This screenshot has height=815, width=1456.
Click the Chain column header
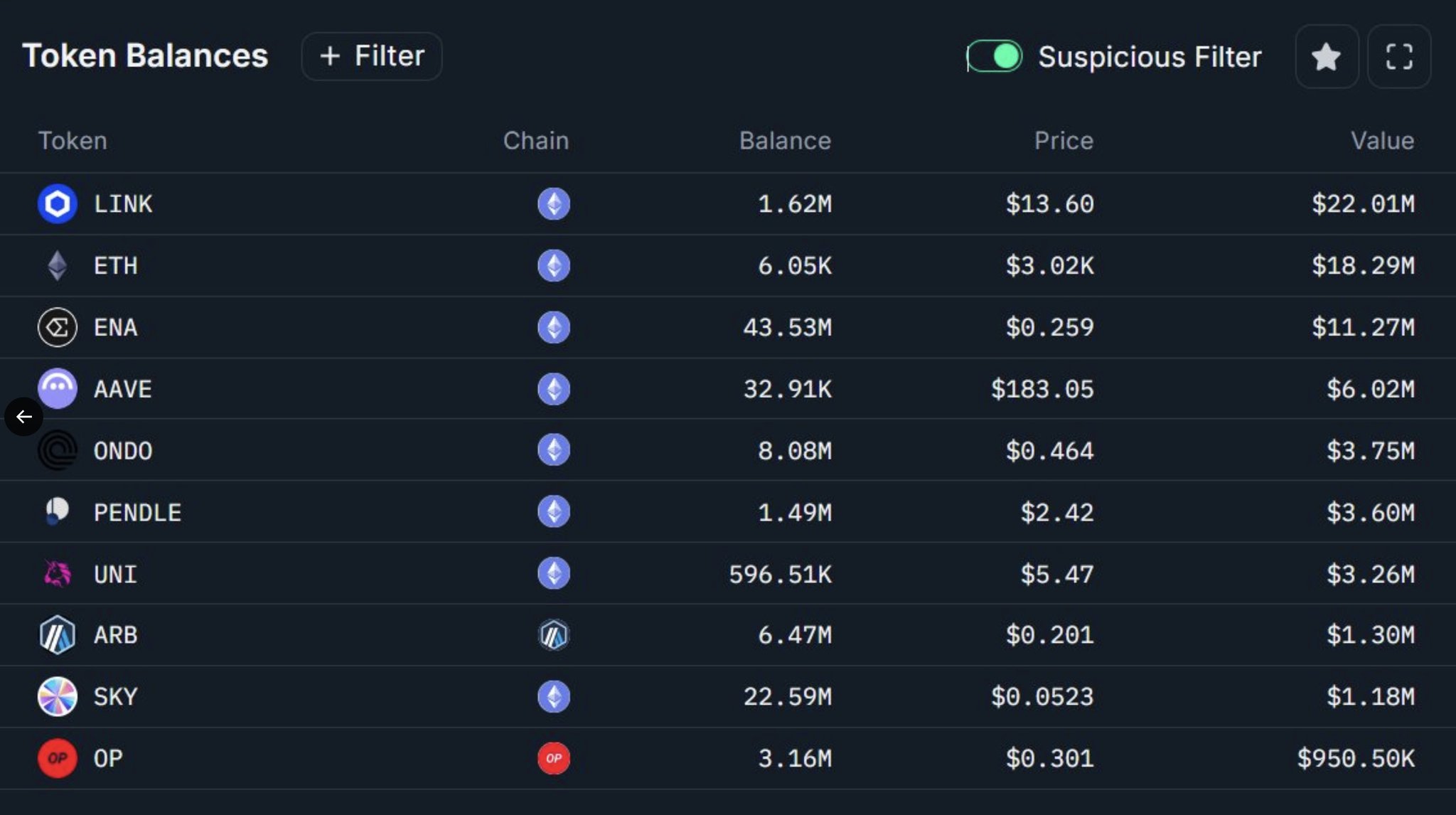536,141
